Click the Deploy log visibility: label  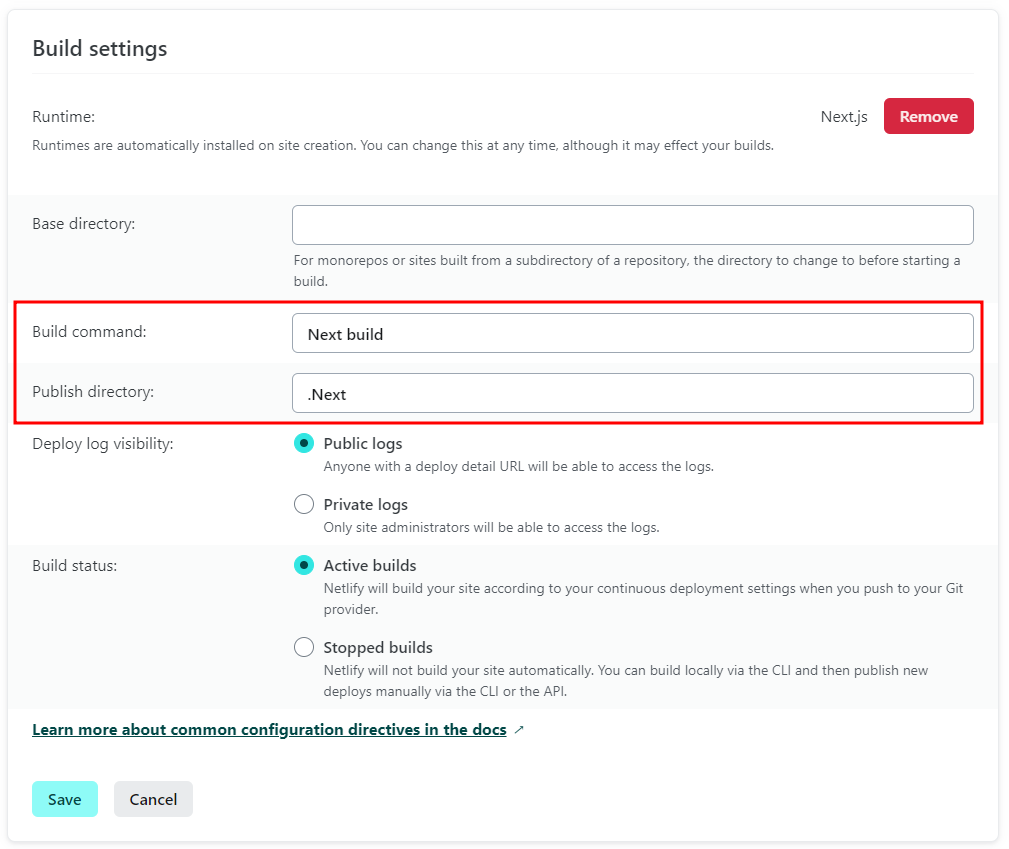(x=103, y=443)
